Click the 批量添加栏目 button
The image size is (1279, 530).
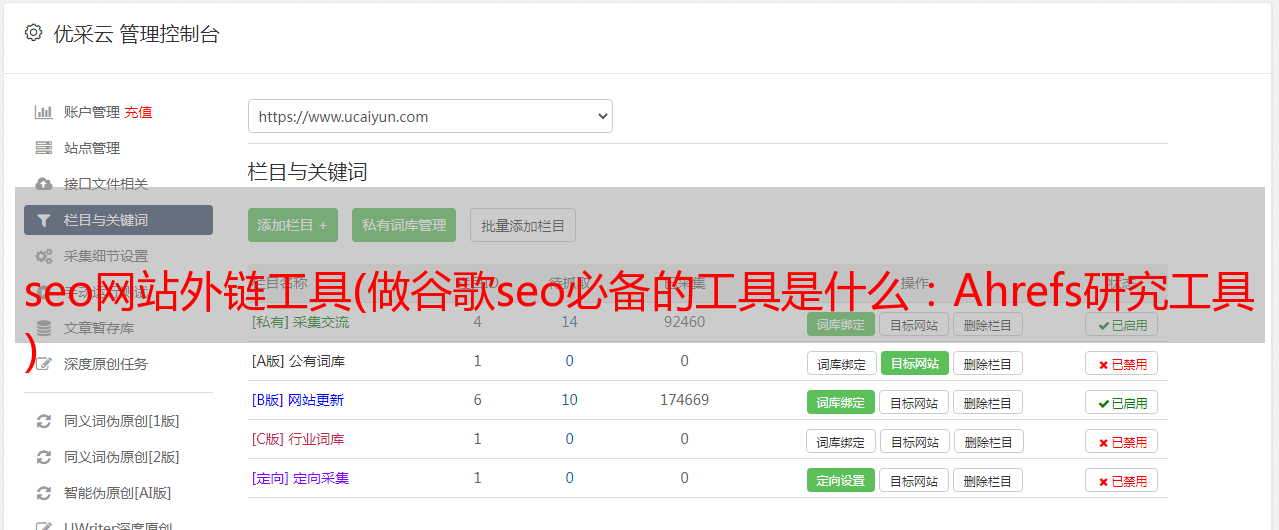pos(523,225)
